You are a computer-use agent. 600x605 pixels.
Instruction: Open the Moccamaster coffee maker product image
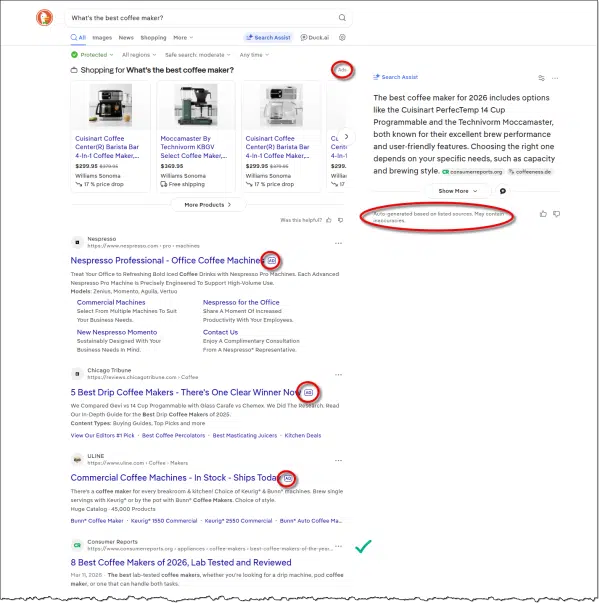pos(196,105)
